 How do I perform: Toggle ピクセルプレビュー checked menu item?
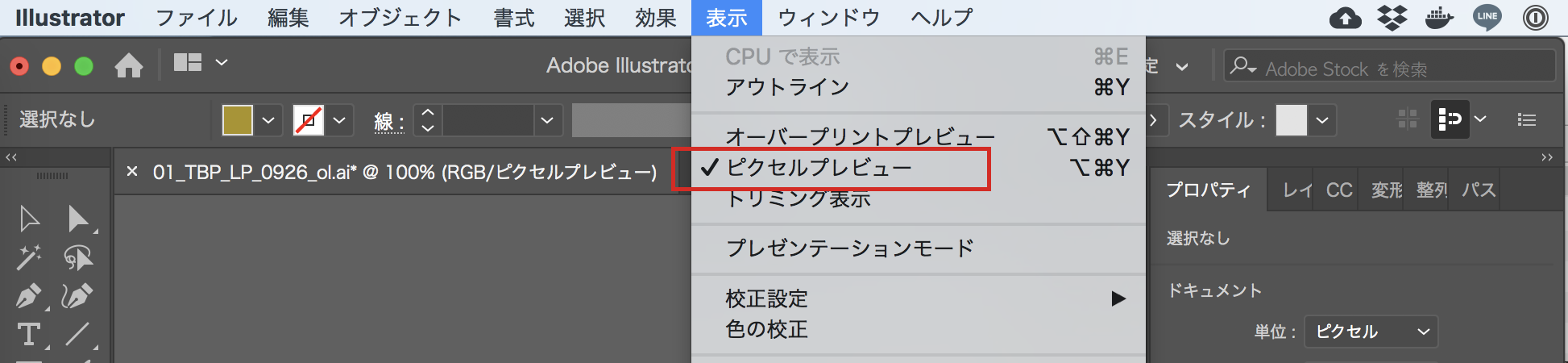(919, 168)
